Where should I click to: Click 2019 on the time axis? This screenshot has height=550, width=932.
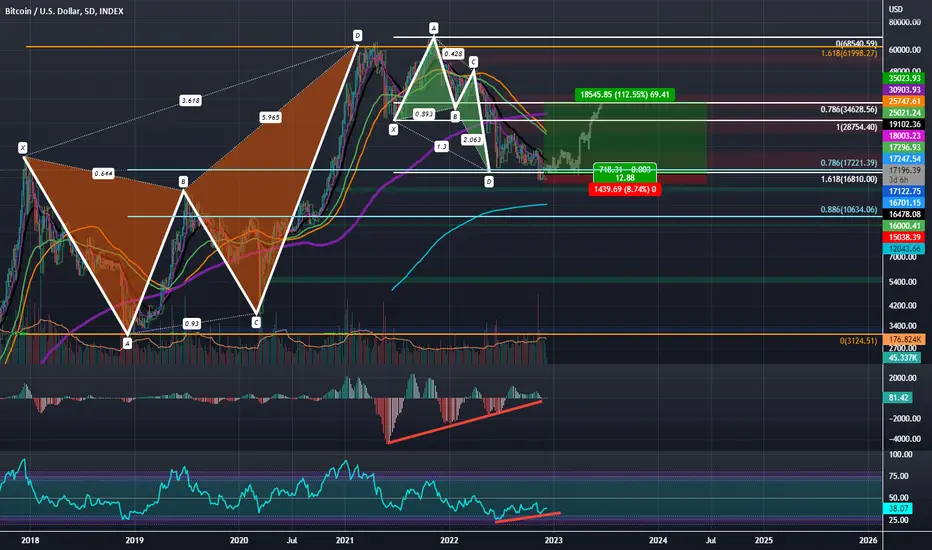point(134,540)
